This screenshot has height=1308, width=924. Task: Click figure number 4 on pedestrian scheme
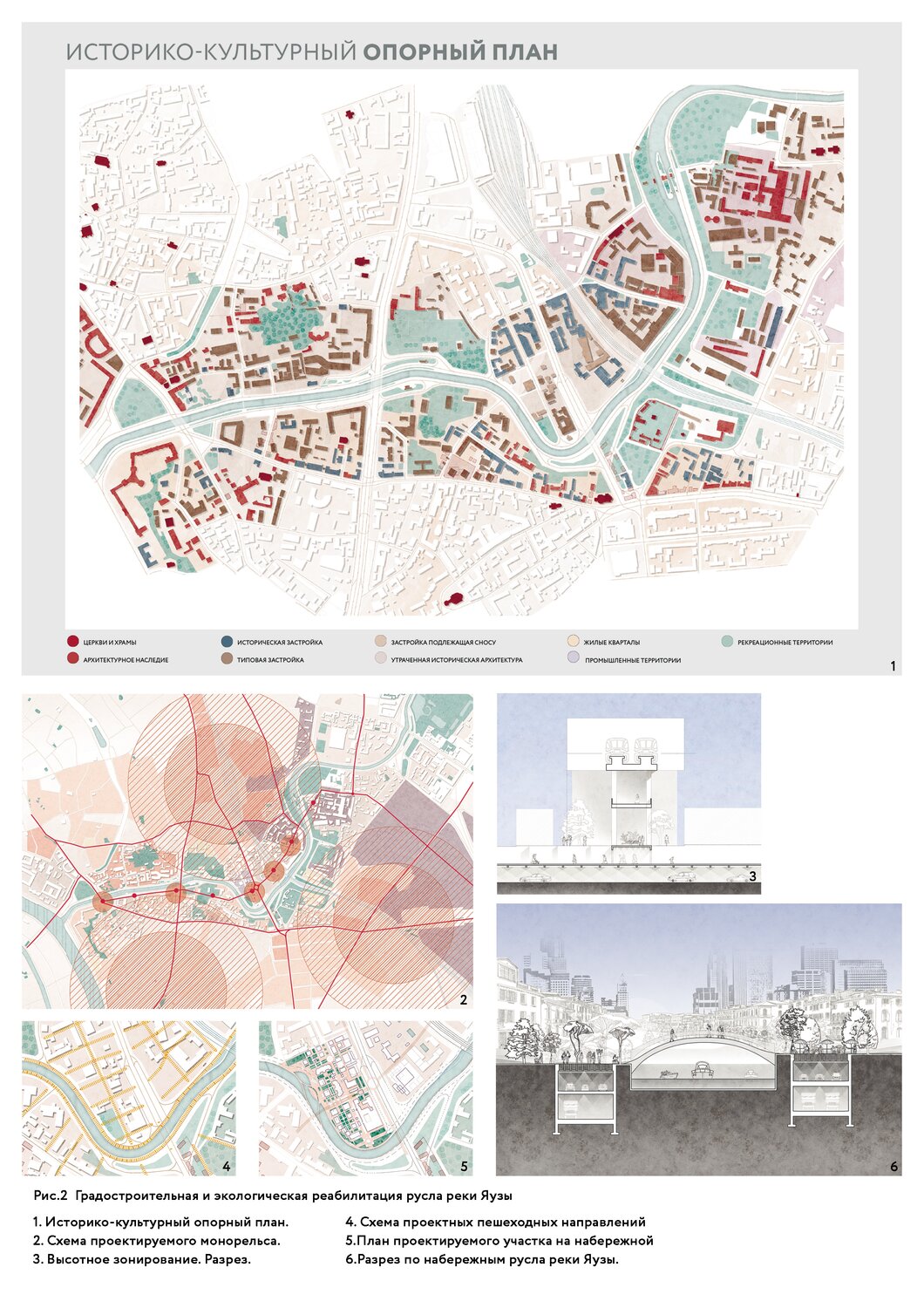[226, 1166]
